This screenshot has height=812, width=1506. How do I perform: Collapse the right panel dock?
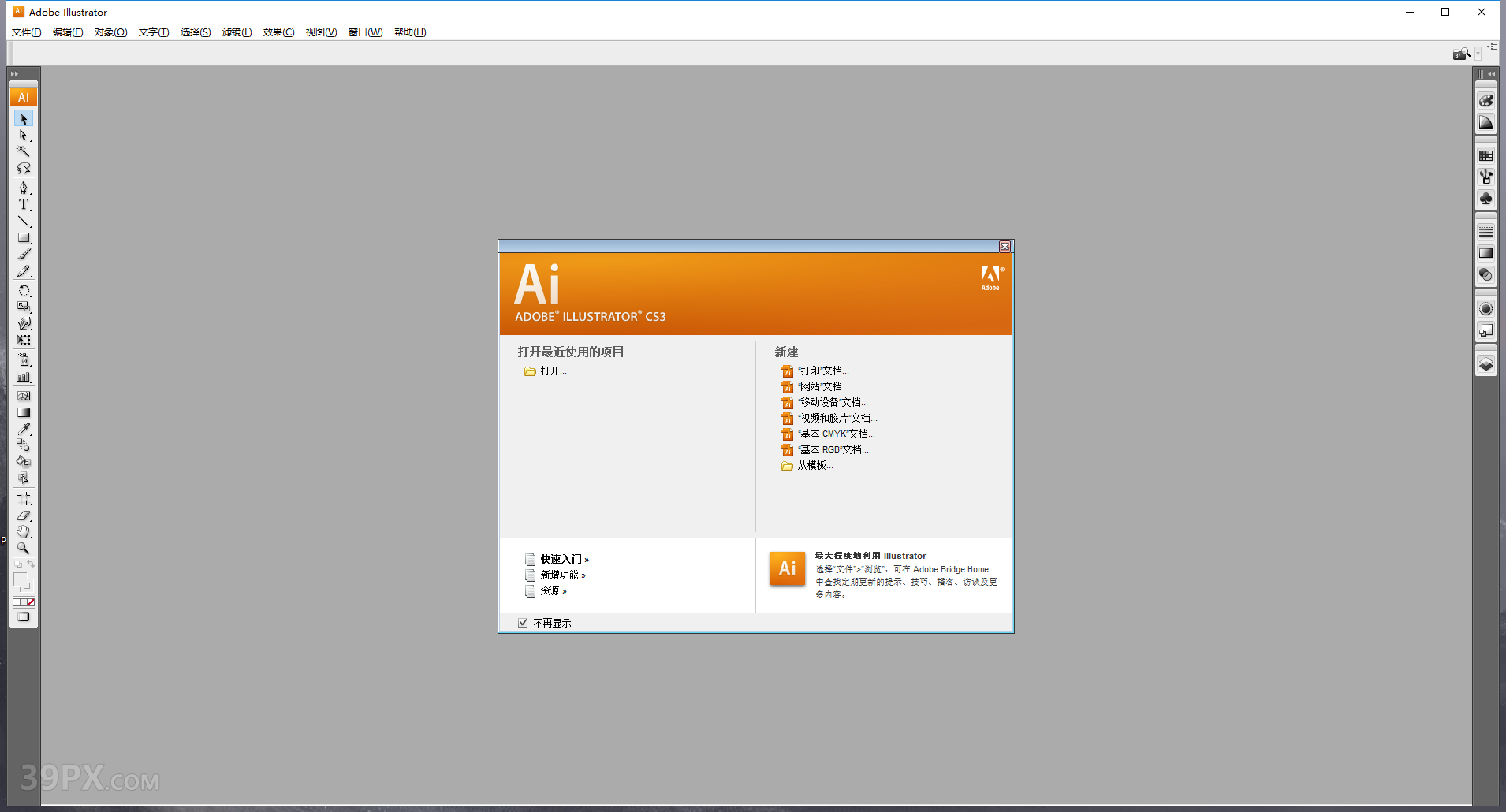[x=1490, y=73]
